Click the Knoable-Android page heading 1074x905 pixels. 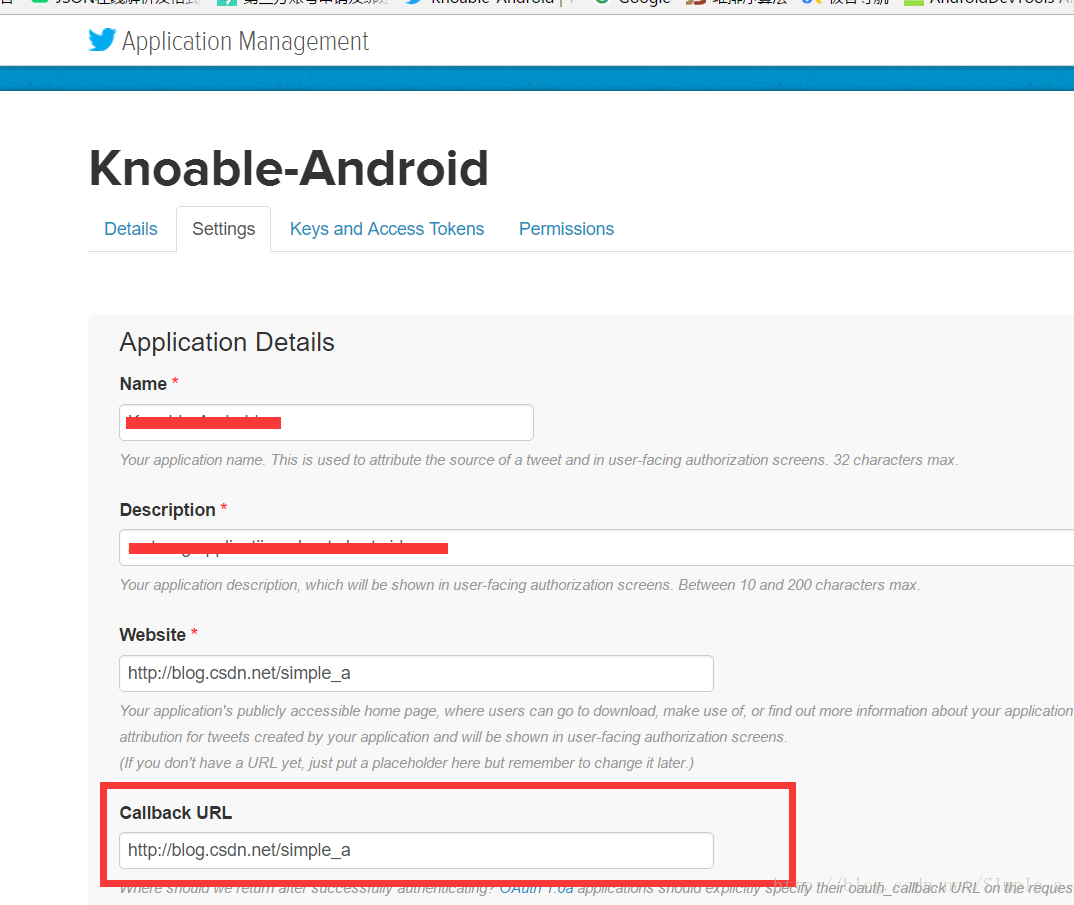288,169
